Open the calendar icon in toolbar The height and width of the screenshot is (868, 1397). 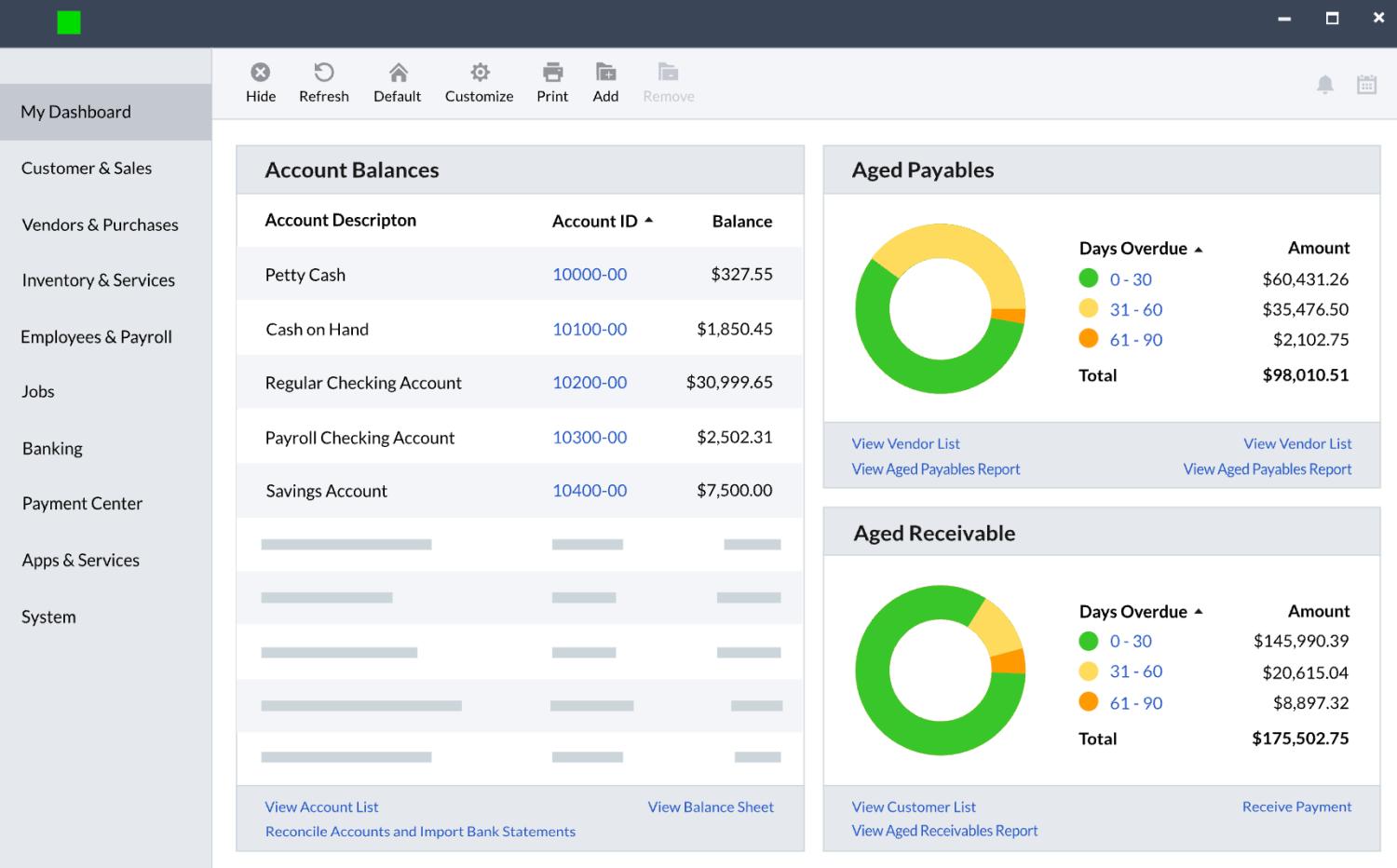(x=1366, y=85)
